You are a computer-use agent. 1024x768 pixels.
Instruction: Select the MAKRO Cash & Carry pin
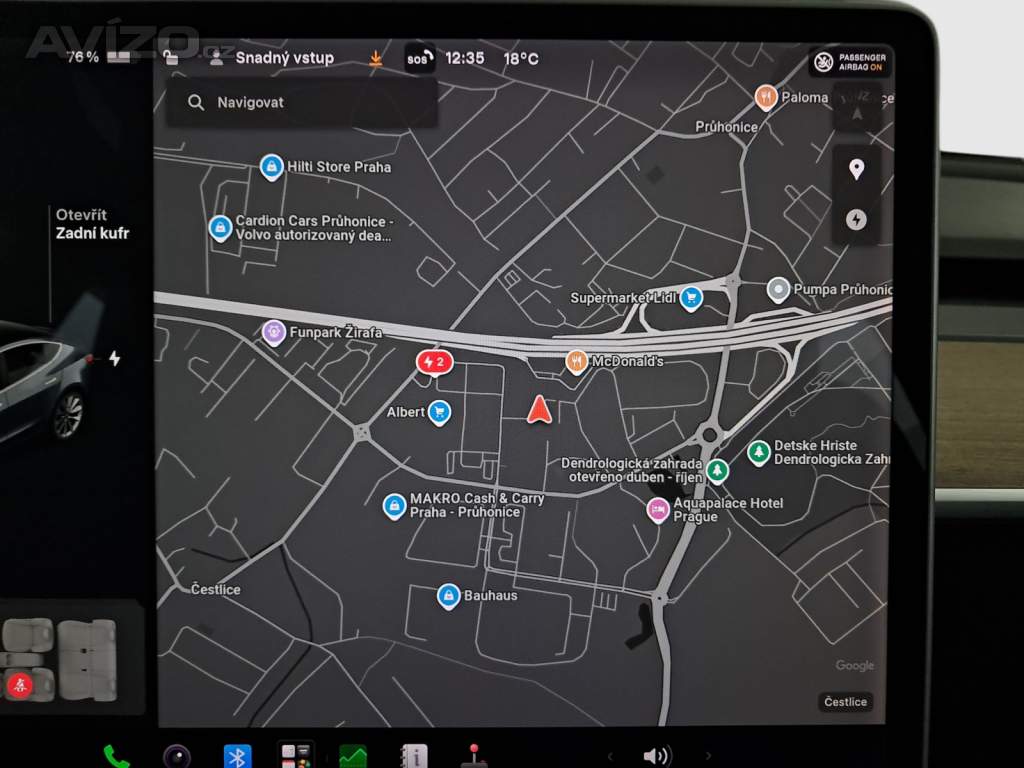click(x=394, y=506)
